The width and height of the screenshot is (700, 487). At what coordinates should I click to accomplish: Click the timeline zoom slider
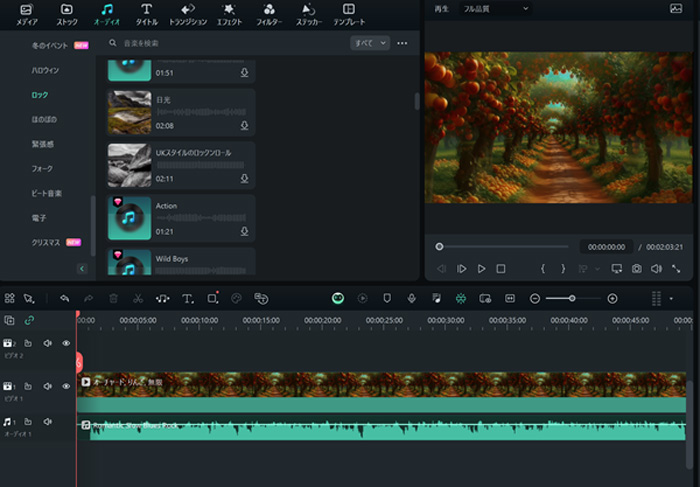(x=573, y=298)
